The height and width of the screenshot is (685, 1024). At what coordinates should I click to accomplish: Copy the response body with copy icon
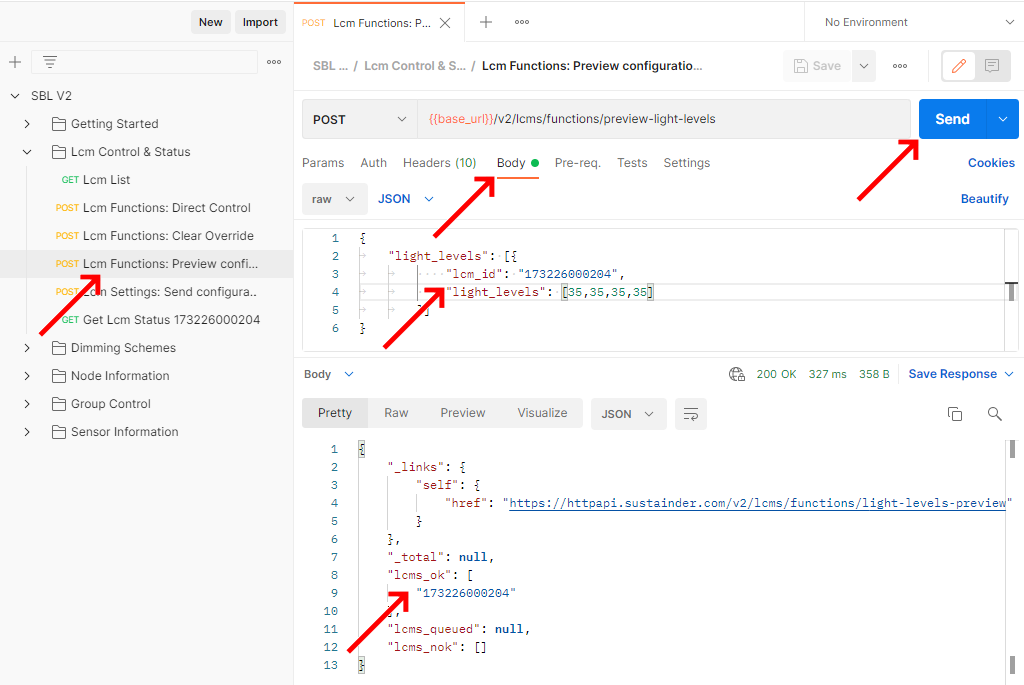pos(954,412)
